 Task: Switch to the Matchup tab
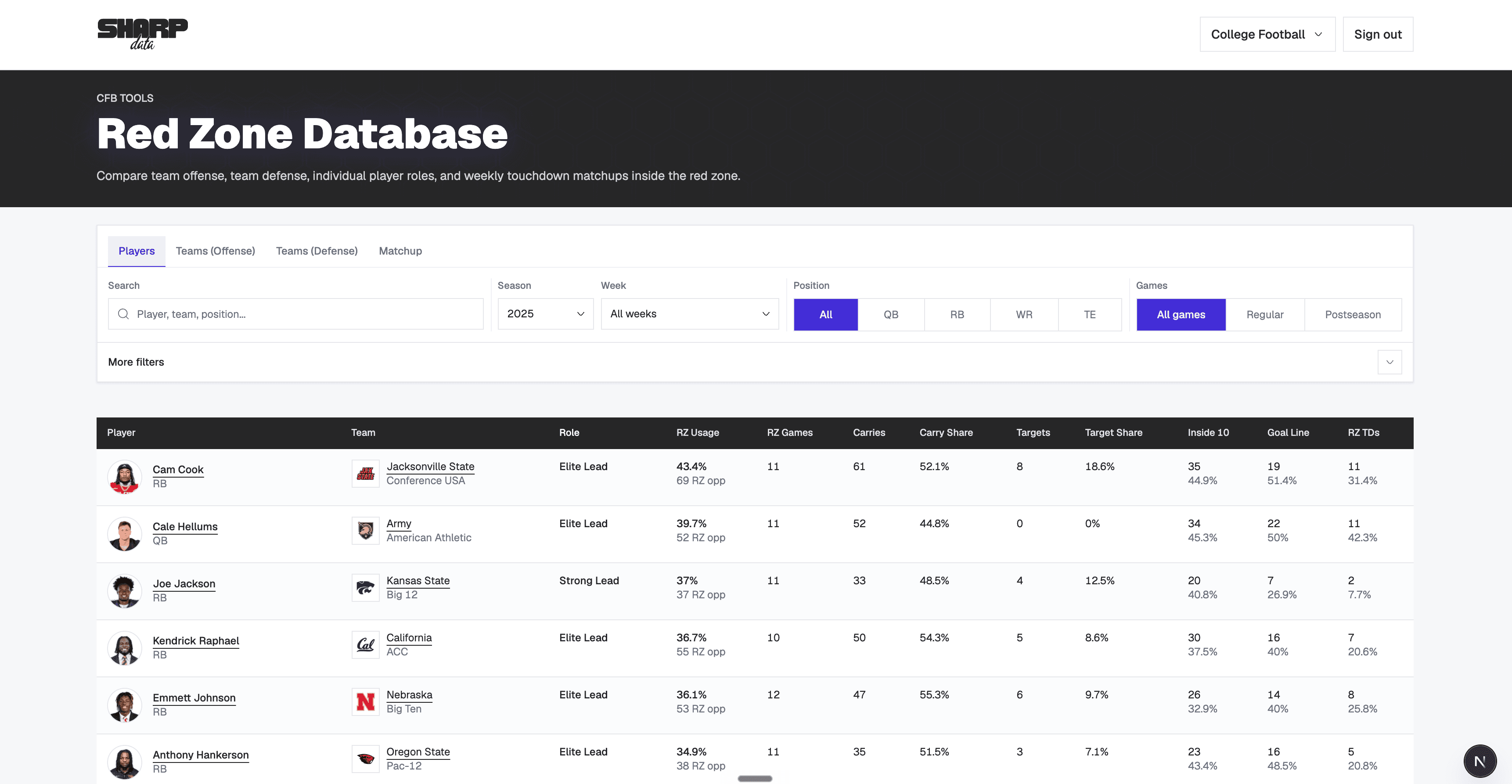click(400, 251)
